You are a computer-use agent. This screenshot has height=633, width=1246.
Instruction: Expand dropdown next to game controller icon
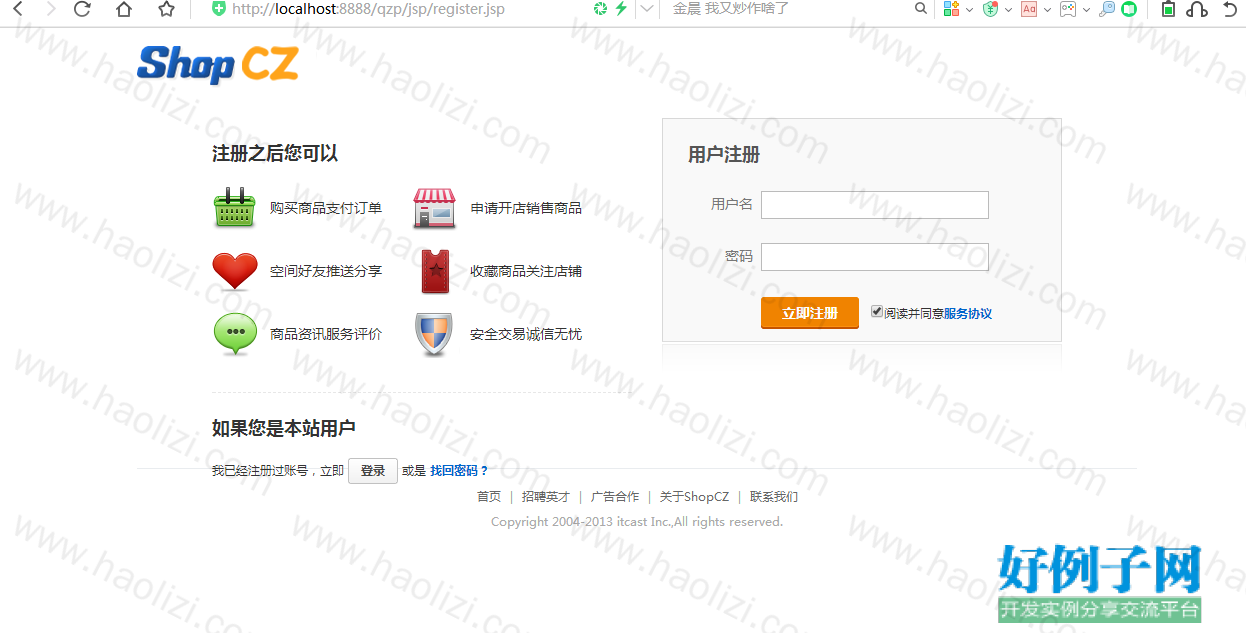pos(1086,10)
